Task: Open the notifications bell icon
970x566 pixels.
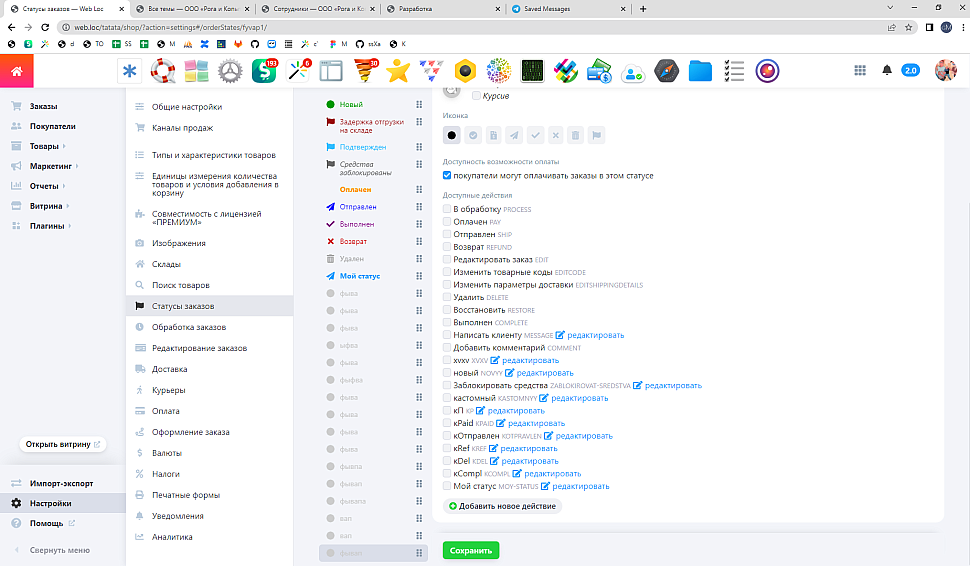Action: pos(886,70)
